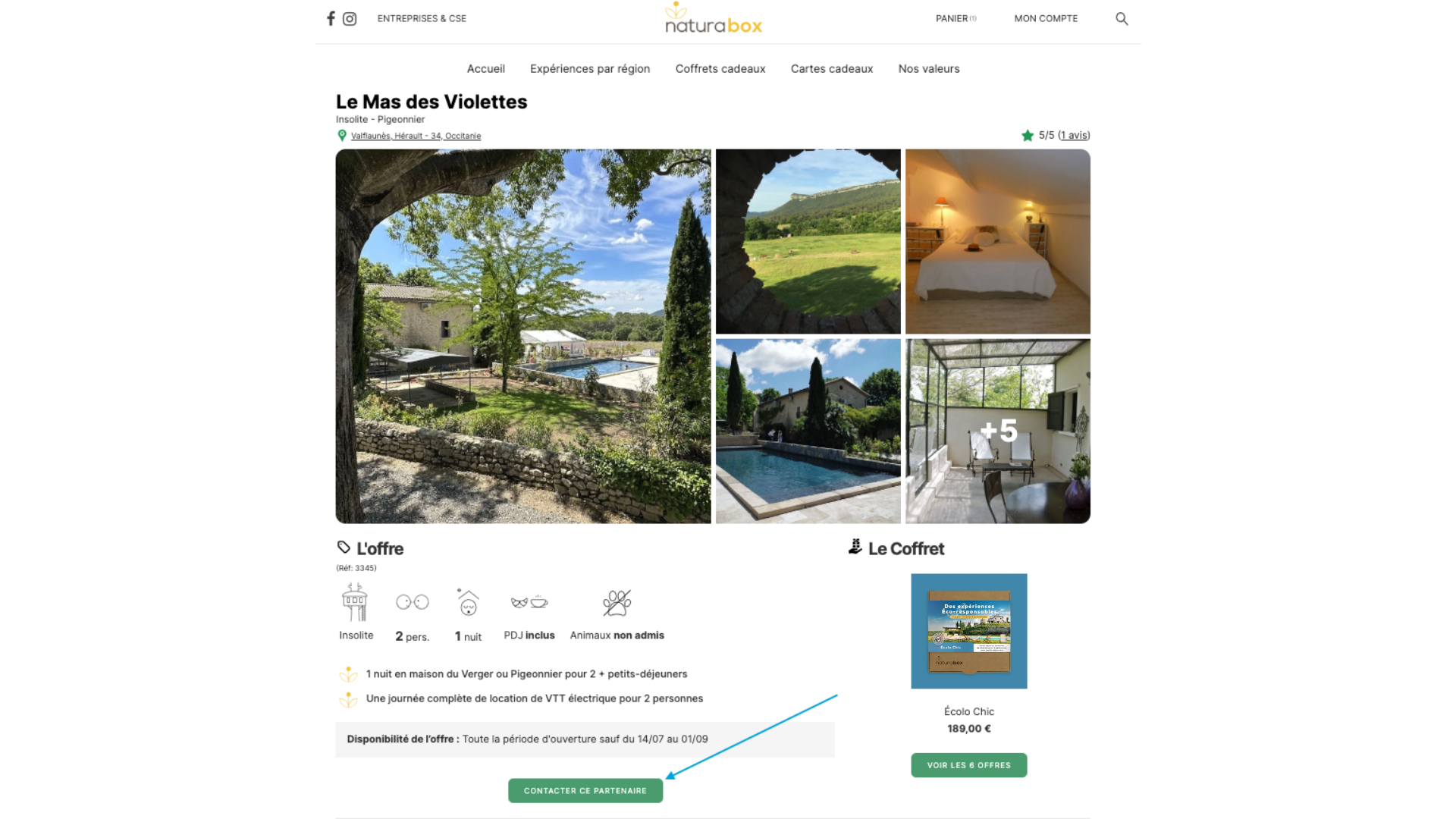Viewport: 1456px width, 819px height.
Task: Open the 1 avis reviews link
Action: click(x=1074, y=135)
